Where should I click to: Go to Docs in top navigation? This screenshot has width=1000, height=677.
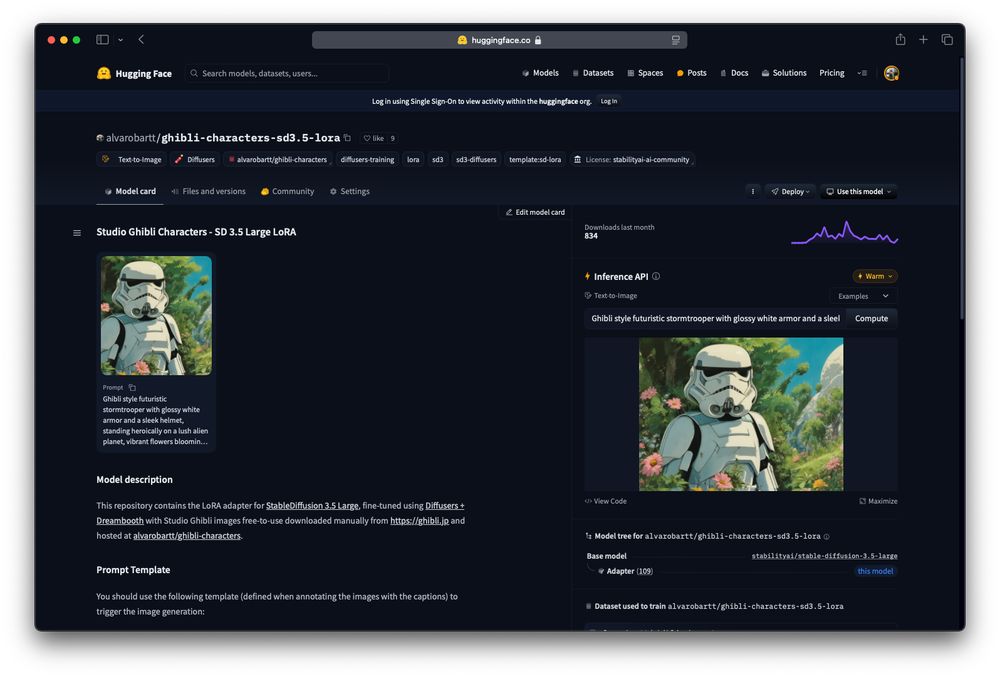click(x=734, y=73)
